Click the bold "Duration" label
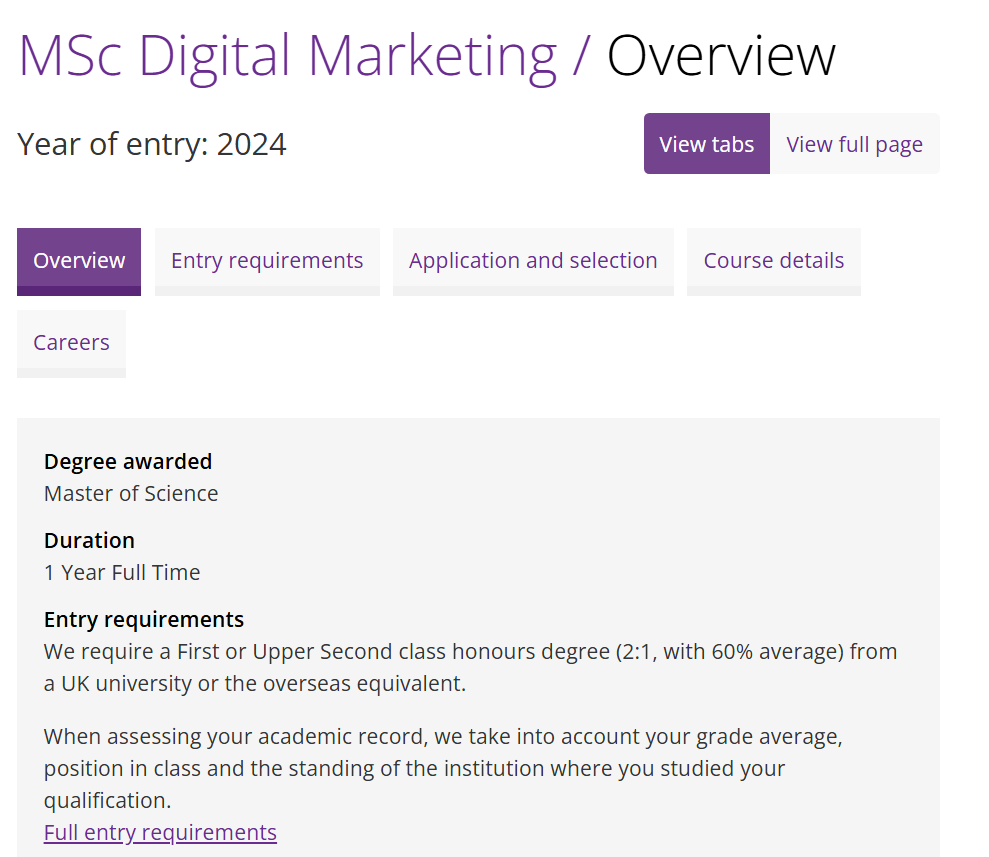Screen dimensions: 989x857 (89, 541)
